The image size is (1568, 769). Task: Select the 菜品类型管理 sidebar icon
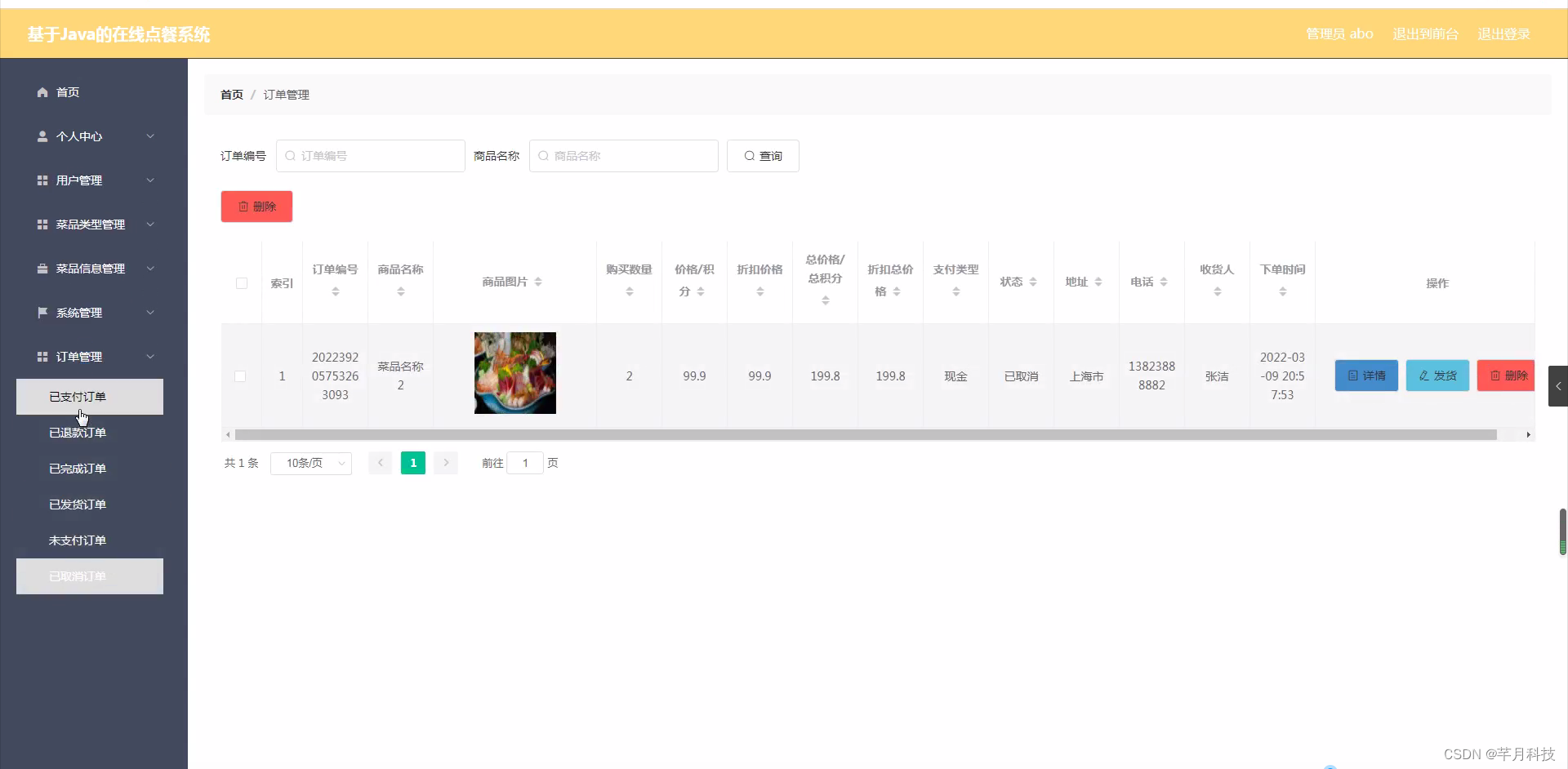tap(42, 224)
